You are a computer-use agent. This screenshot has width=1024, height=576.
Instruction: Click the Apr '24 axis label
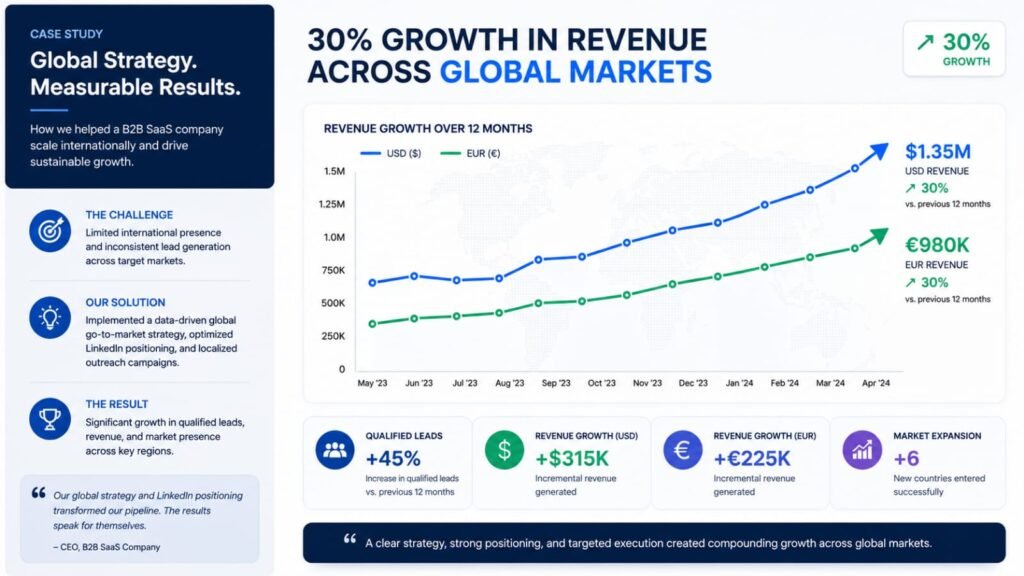click(876, 383)
